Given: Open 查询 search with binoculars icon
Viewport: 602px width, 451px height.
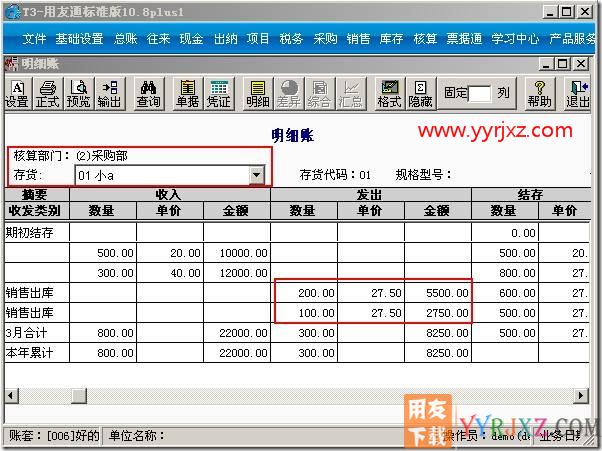Looking at the screenshot, I should point(149,94).
